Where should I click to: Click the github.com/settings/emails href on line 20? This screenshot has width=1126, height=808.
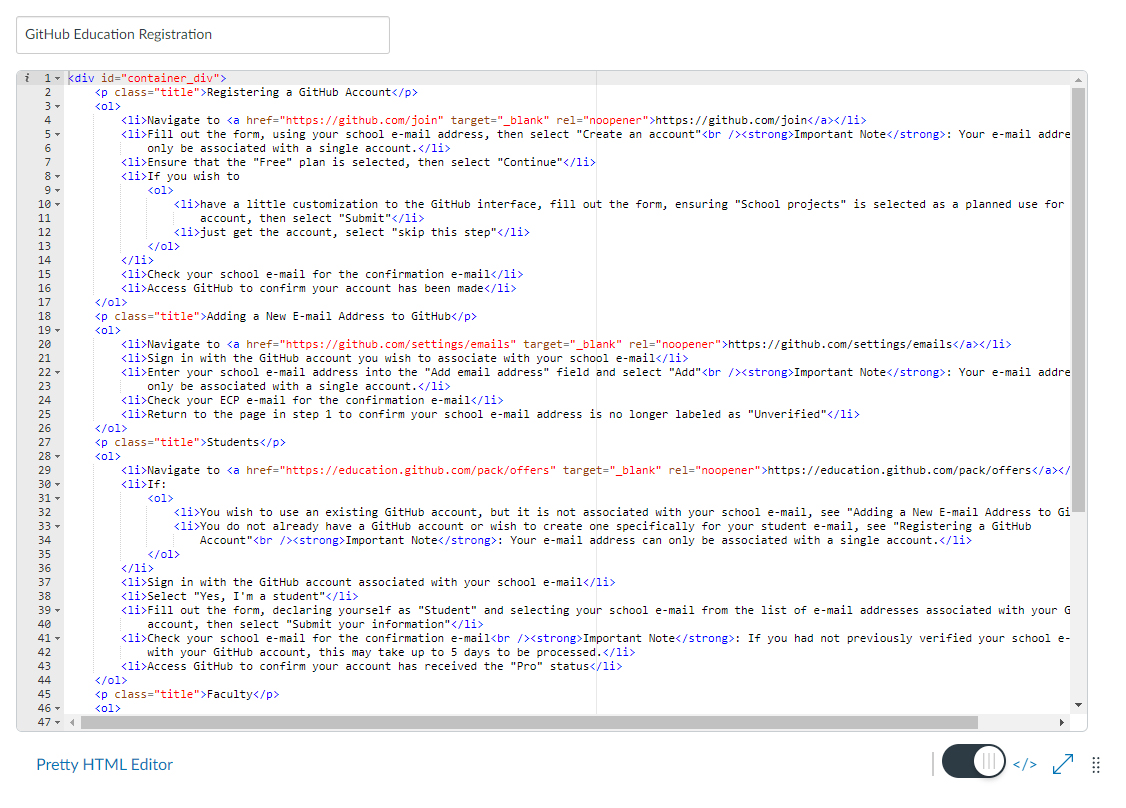click(398, 344)
